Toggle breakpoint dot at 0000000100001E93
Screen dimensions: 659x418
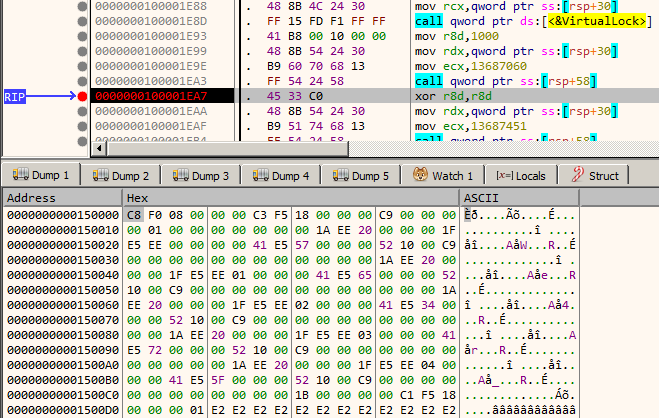click(82, 36)
